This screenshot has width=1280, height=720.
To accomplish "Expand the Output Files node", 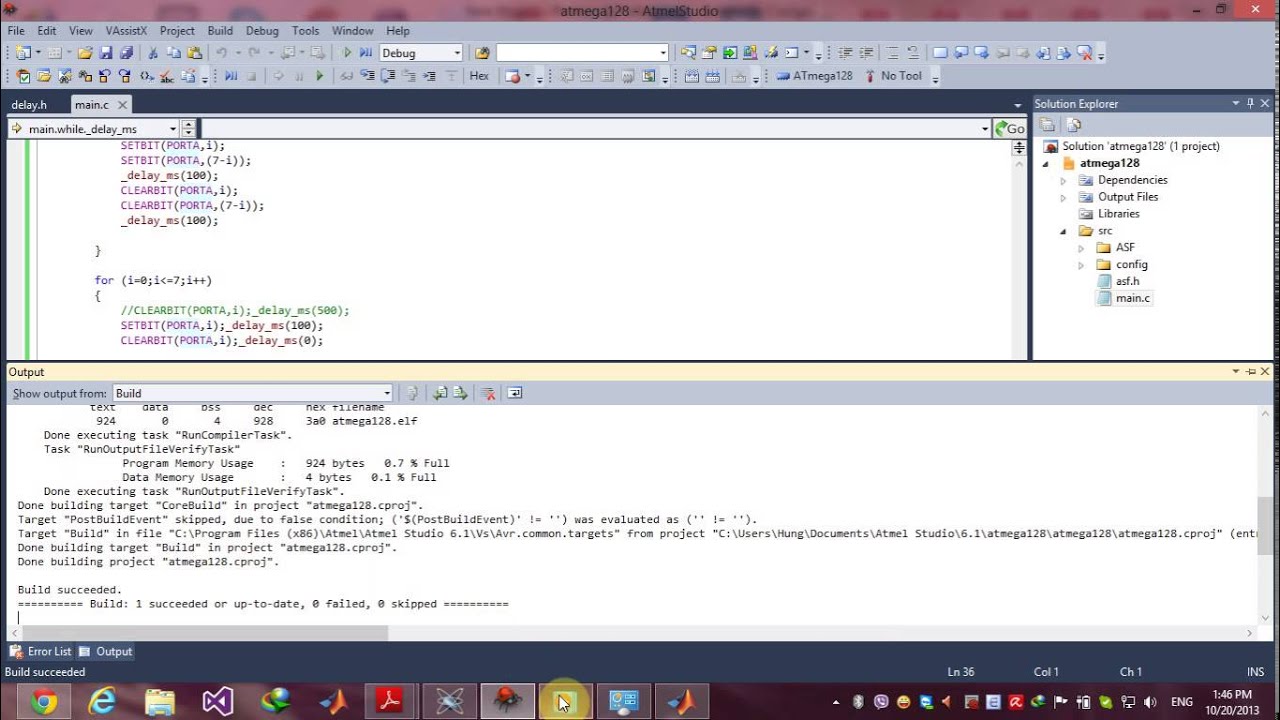I will click(x=1064, y=197).
